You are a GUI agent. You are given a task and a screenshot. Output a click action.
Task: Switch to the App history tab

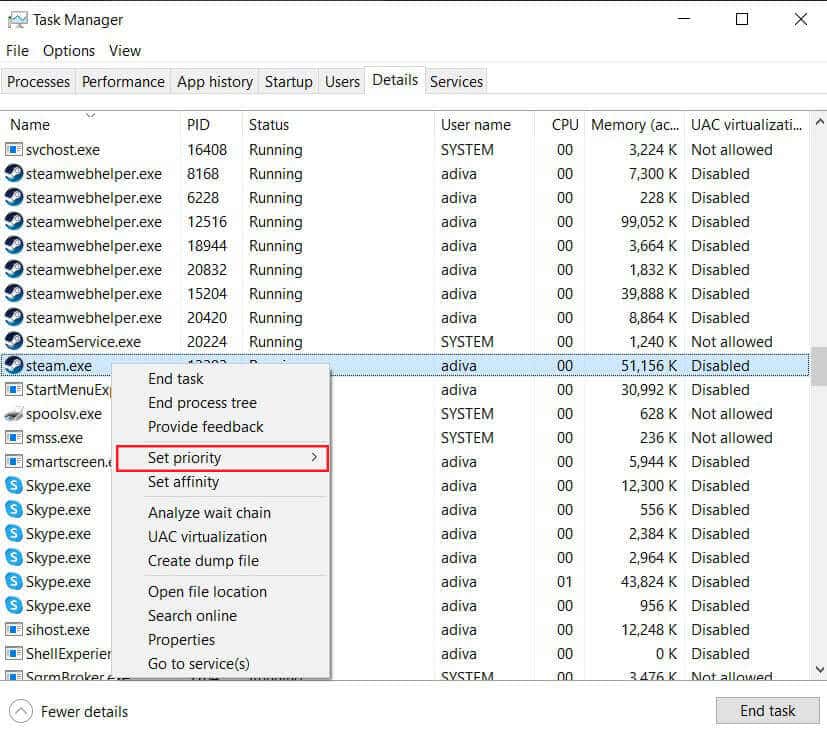click(x=215, y=82)
